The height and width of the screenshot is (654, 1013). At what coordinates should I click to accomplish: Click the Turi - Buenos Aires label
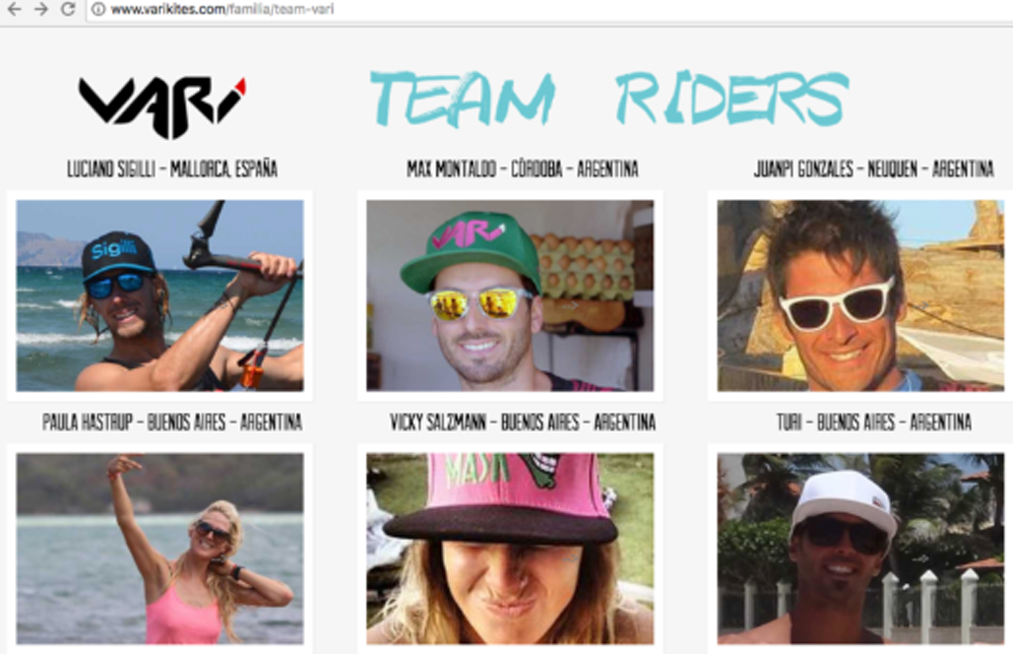coord(873,422)
